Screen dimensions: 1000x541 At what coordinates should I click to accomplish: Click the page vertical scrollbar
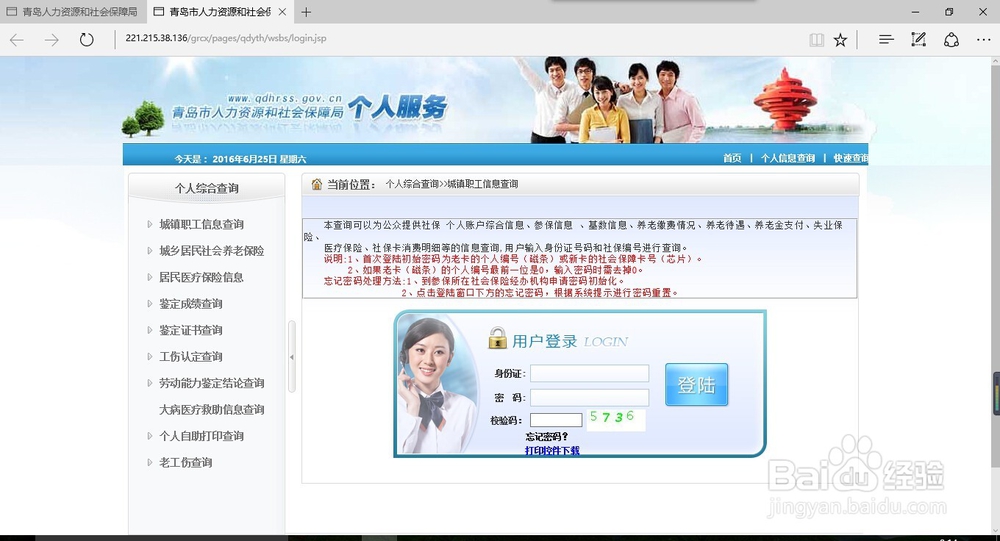[x=996, y=293]
